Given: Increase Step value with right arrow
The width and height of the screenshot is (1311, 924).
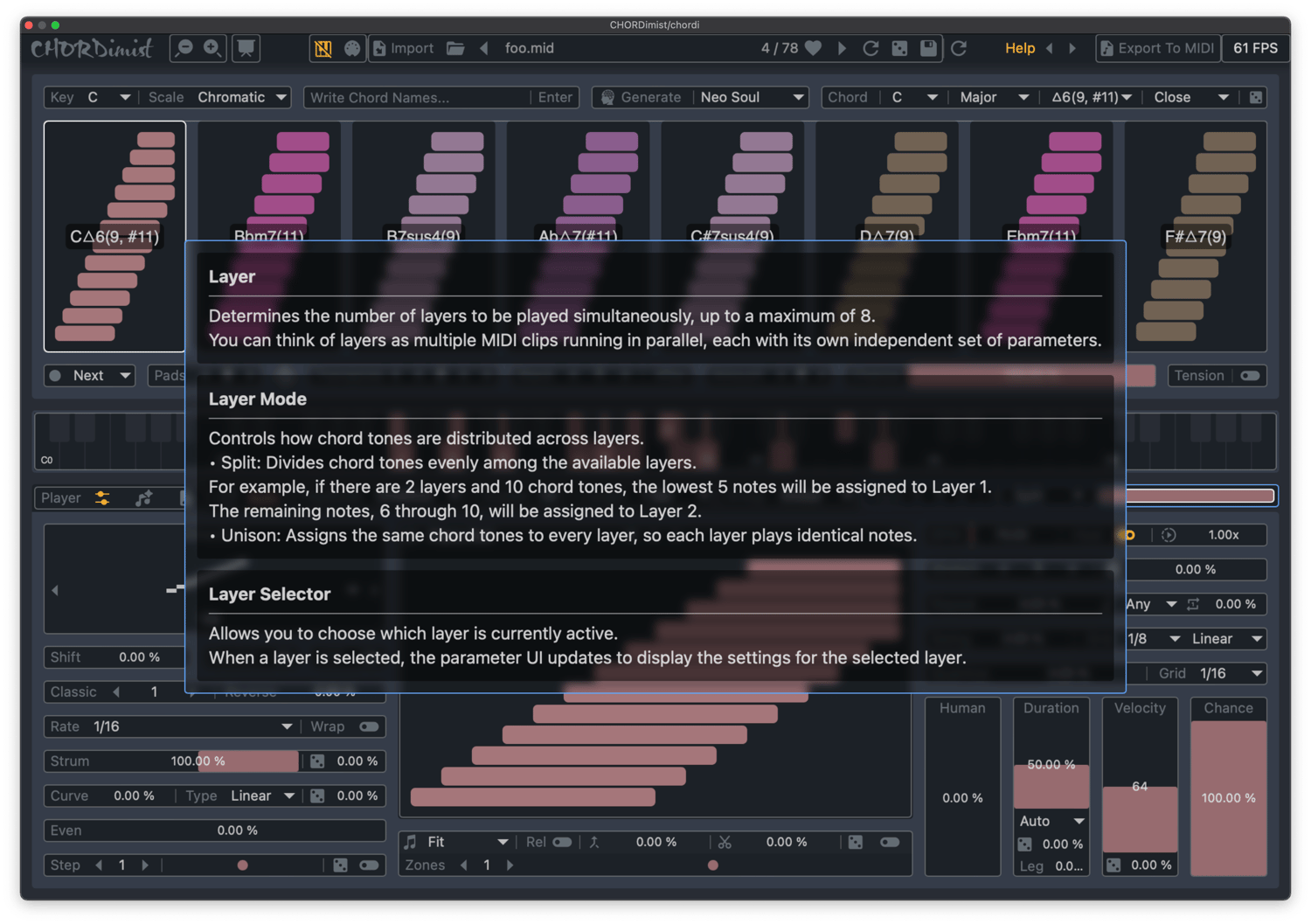Looking at the screenshot, I should click(x=145, y=865).
